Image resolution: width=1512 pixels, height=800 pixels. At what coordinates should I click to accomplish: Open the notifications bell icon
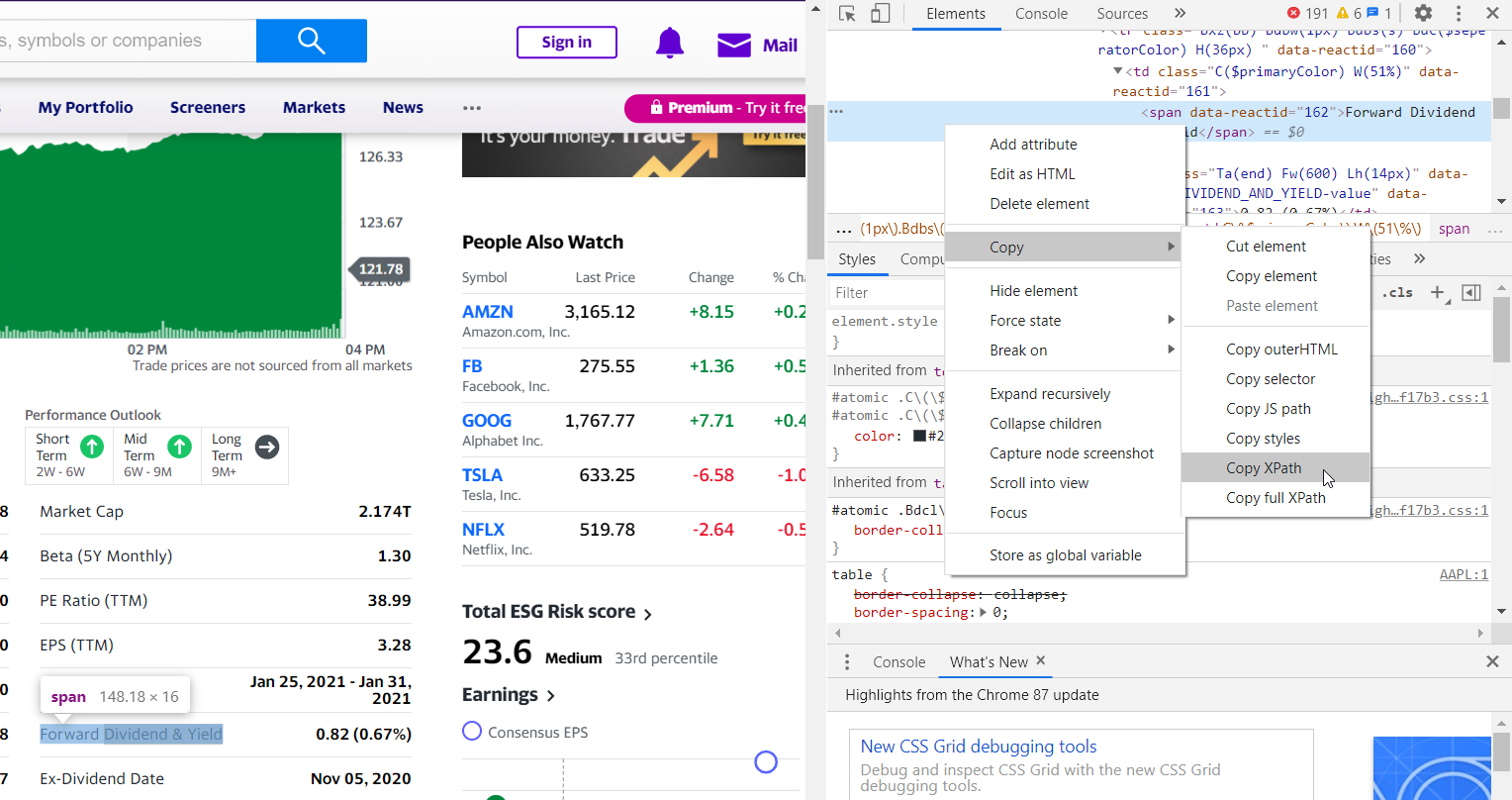coord(670,44)
